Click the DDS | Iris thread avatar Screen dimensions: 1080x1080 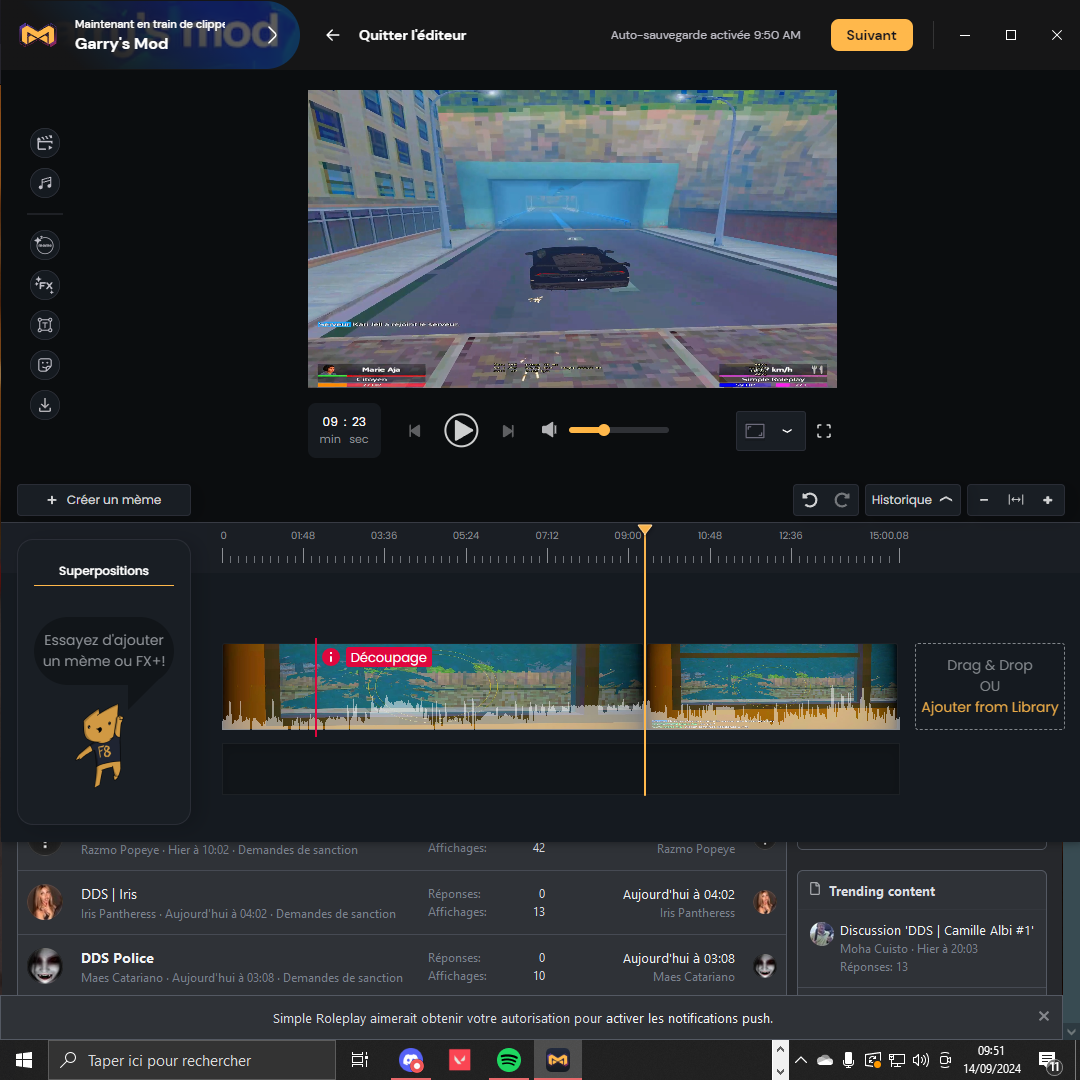coord(45,902)
